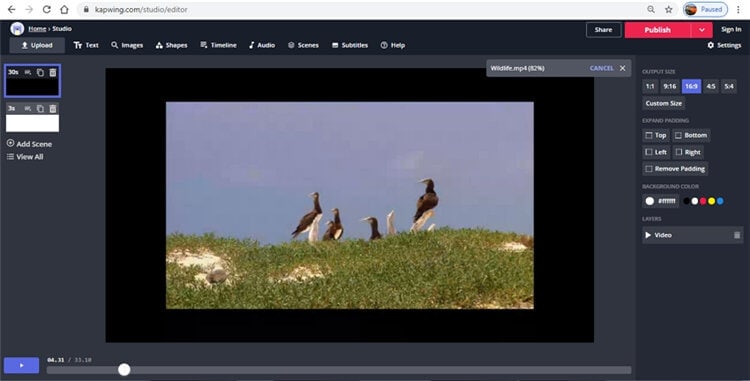750x381 pixels.
Task: Open the timing icon on the 3s scene
Action: pyautogui.click(x=28, y=109)
